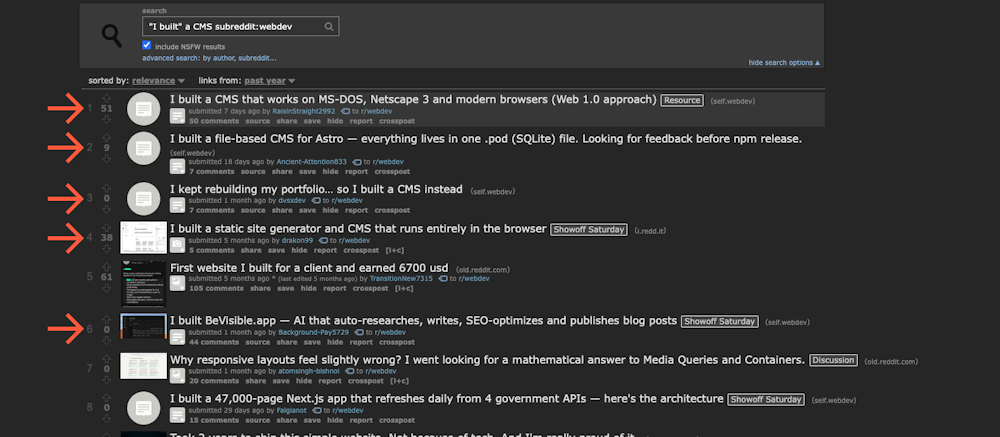Open author profile Ancient-Attention833
1000x437 pixels.
click(312, 162)
